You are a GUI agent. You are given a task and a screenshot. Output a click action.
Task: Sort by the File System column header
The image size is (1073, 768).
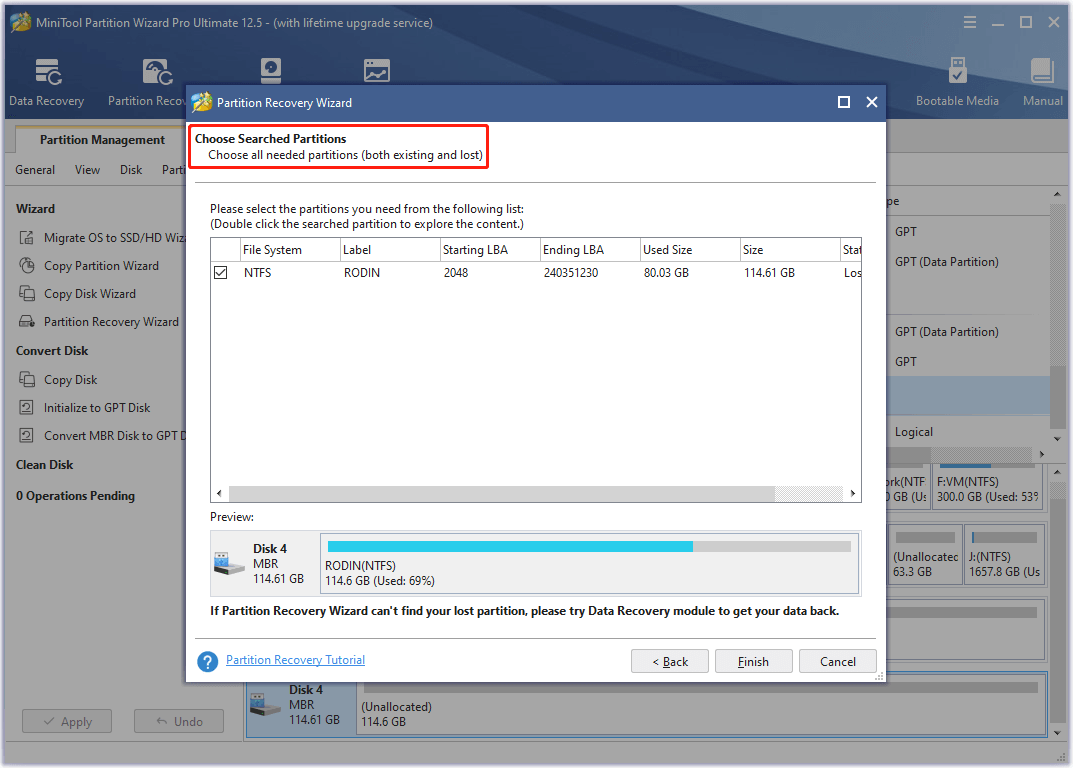click(290, 250)
